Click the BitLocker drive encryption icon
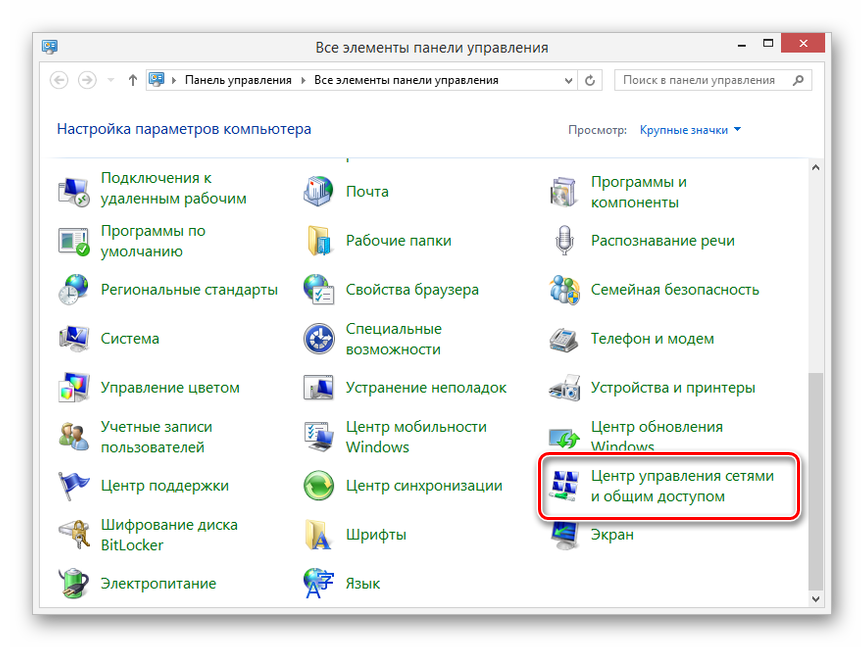This screenshot has height=647, width=864. click(x=73, y=535)
